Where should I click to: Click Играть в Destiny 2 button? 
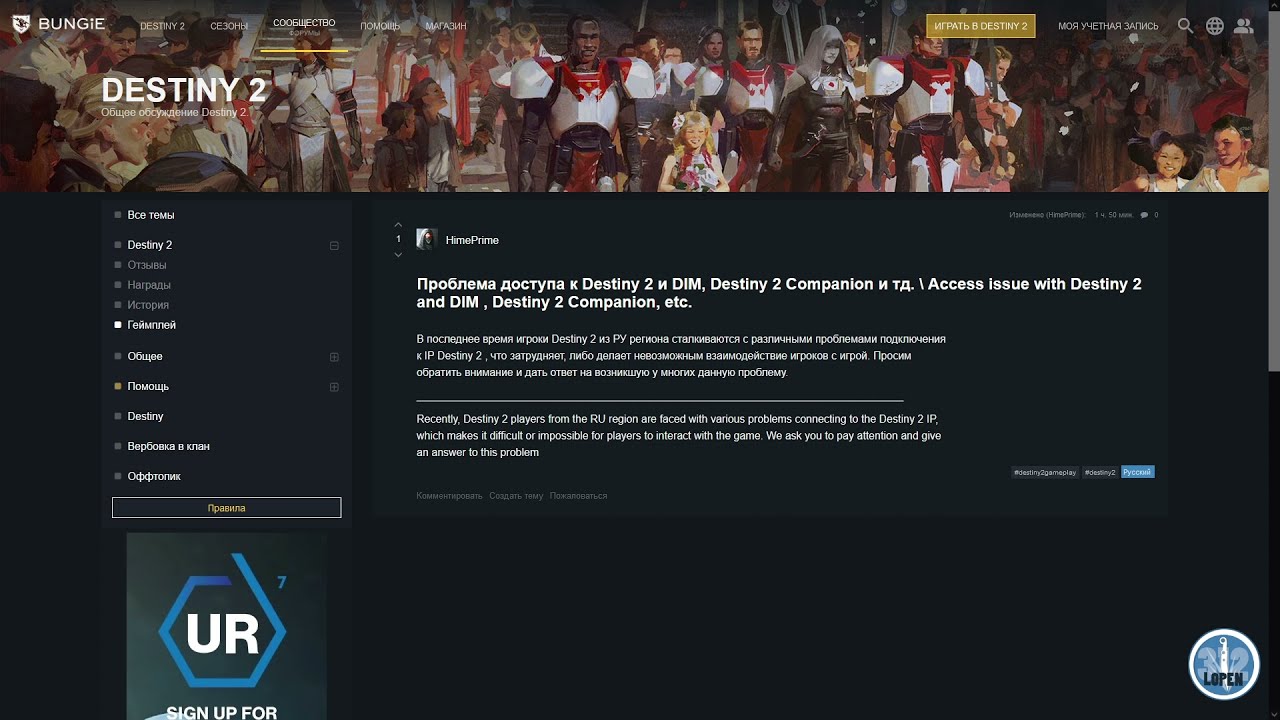(x=980, y=26)
